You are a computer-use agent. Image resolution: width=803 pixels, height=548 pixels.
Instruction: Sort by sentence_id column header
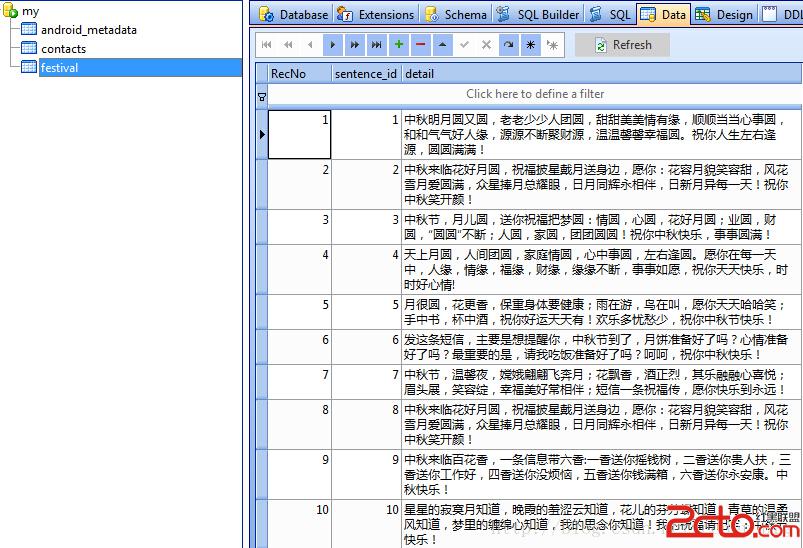366,74
